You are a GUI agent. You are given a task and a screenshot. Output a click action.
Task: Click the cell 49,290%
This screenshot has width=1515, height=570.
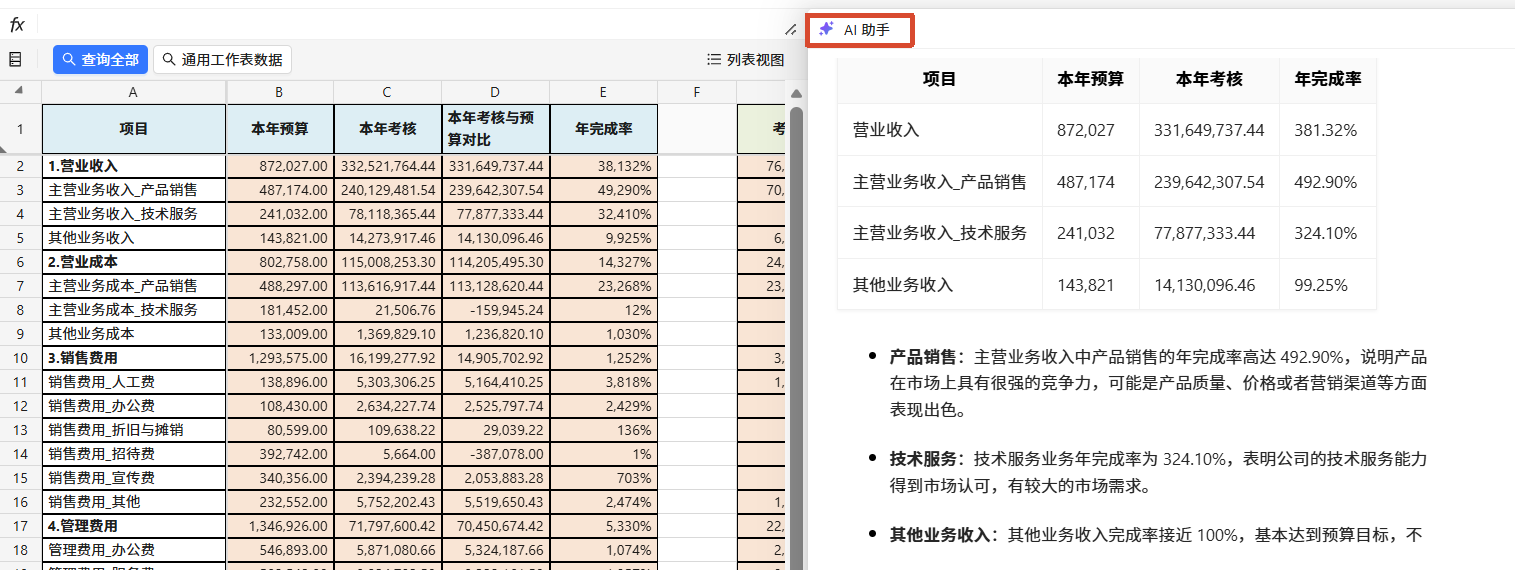pyautogui.click(x=603, y=190)
